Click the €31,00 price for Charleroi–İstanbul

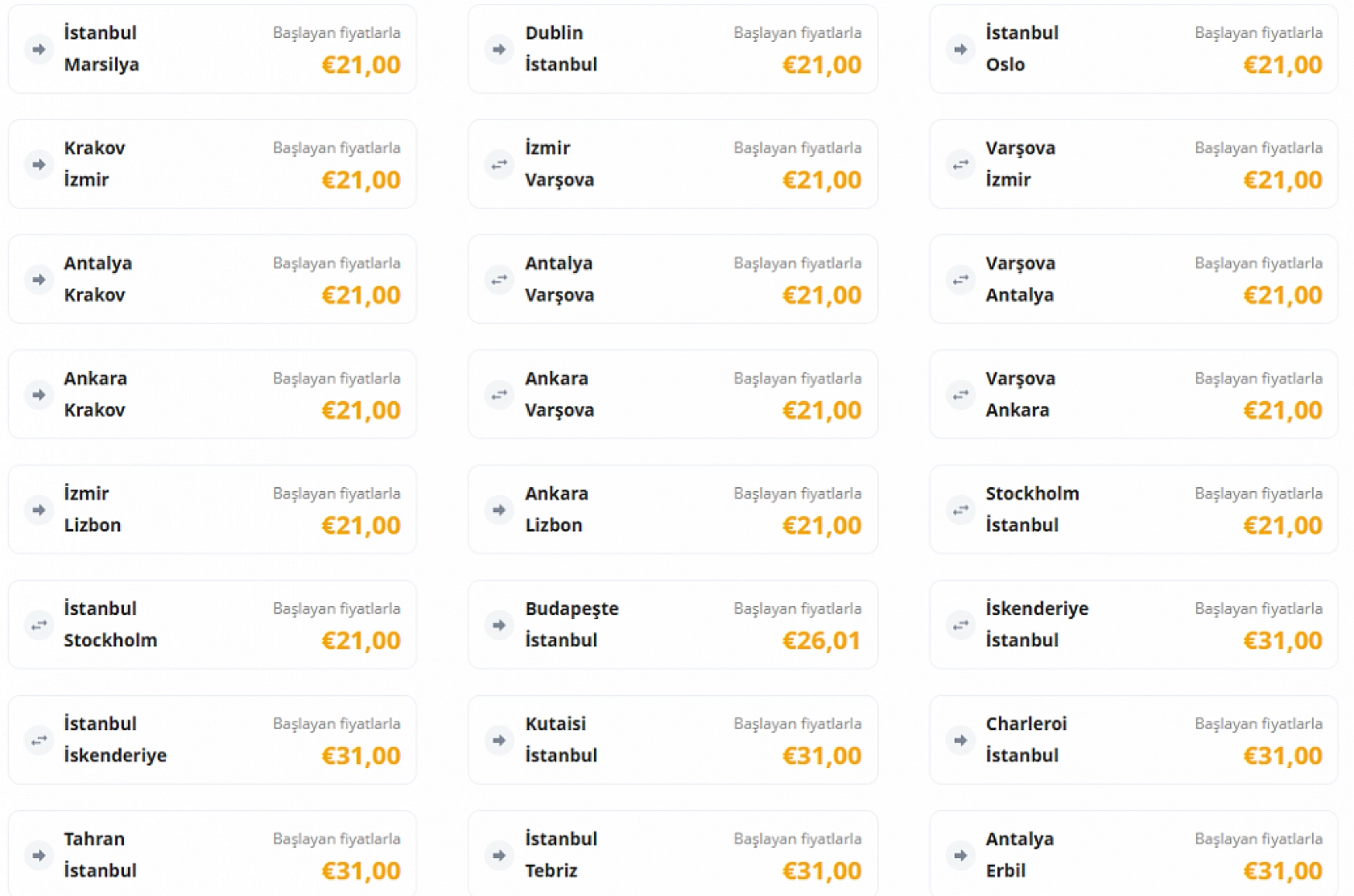point(1282,756)
